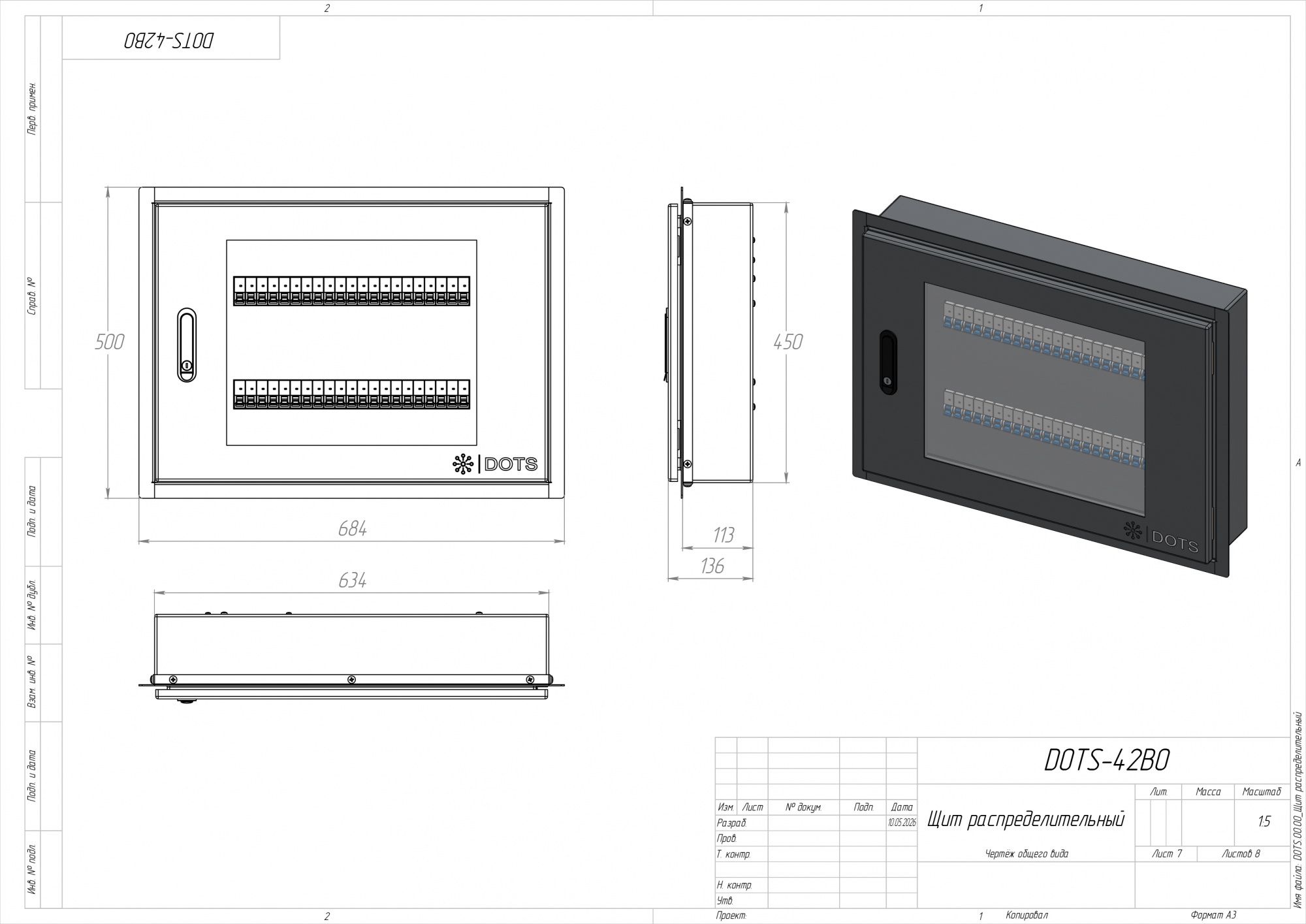1306x924 pixels.
Task: Select the vertical file name text "Имя файла: DOTS.00.00_Щит распределительный"
Action: [1298, 808]
